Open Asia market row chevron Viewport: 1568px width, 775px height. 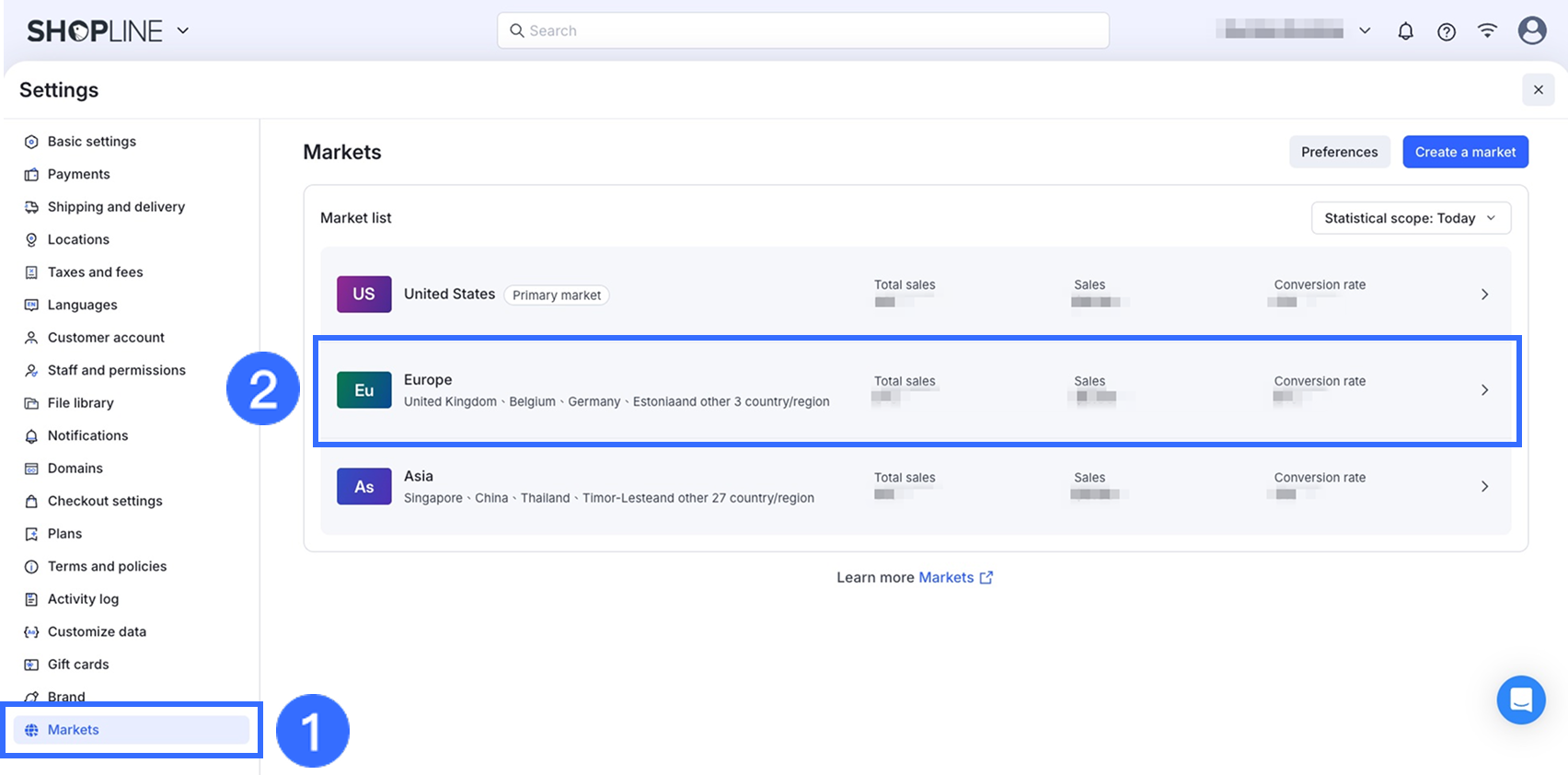point(1484,487)
